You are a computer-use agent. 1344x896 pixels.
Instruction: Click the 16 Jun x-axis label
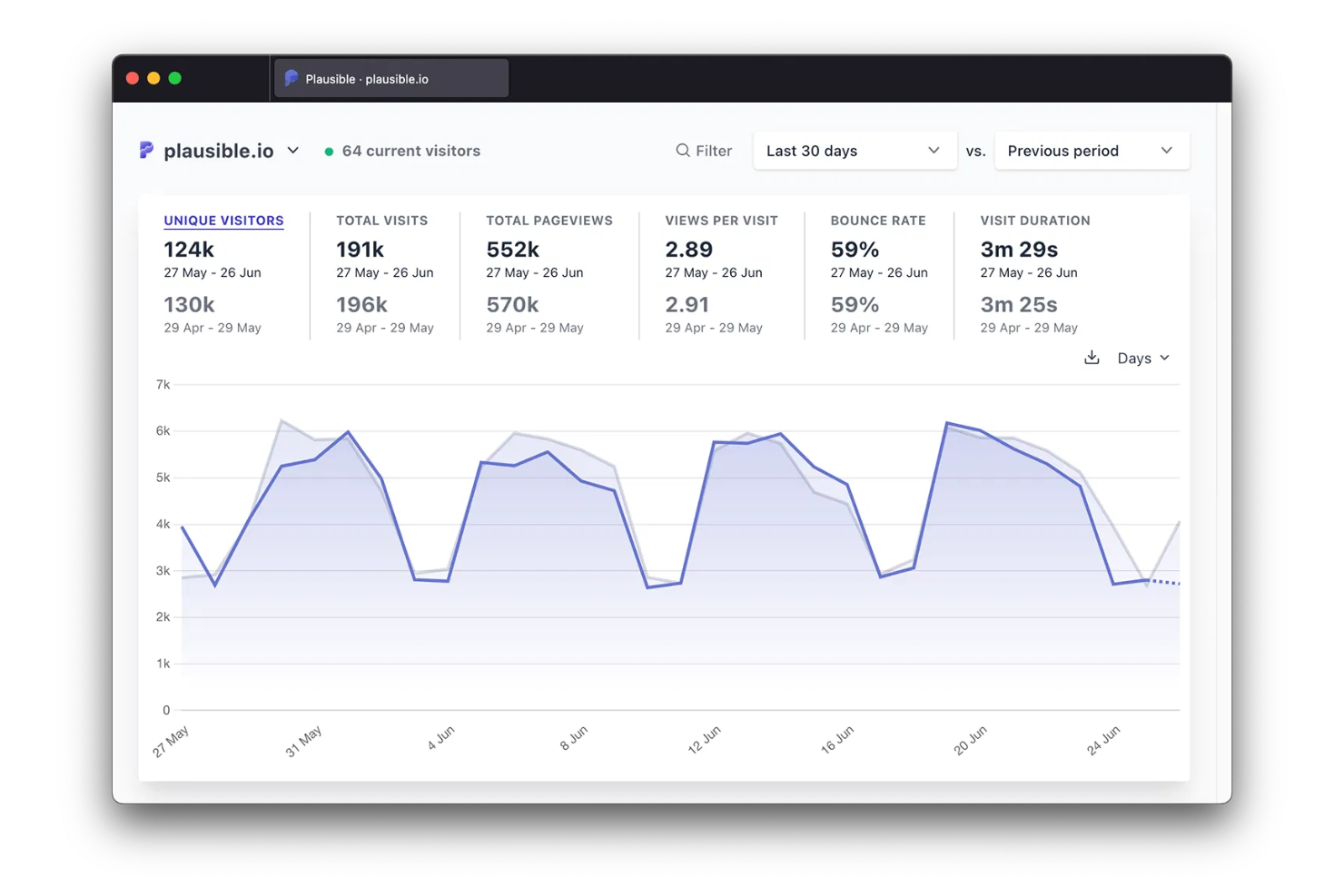pos(836,740)
